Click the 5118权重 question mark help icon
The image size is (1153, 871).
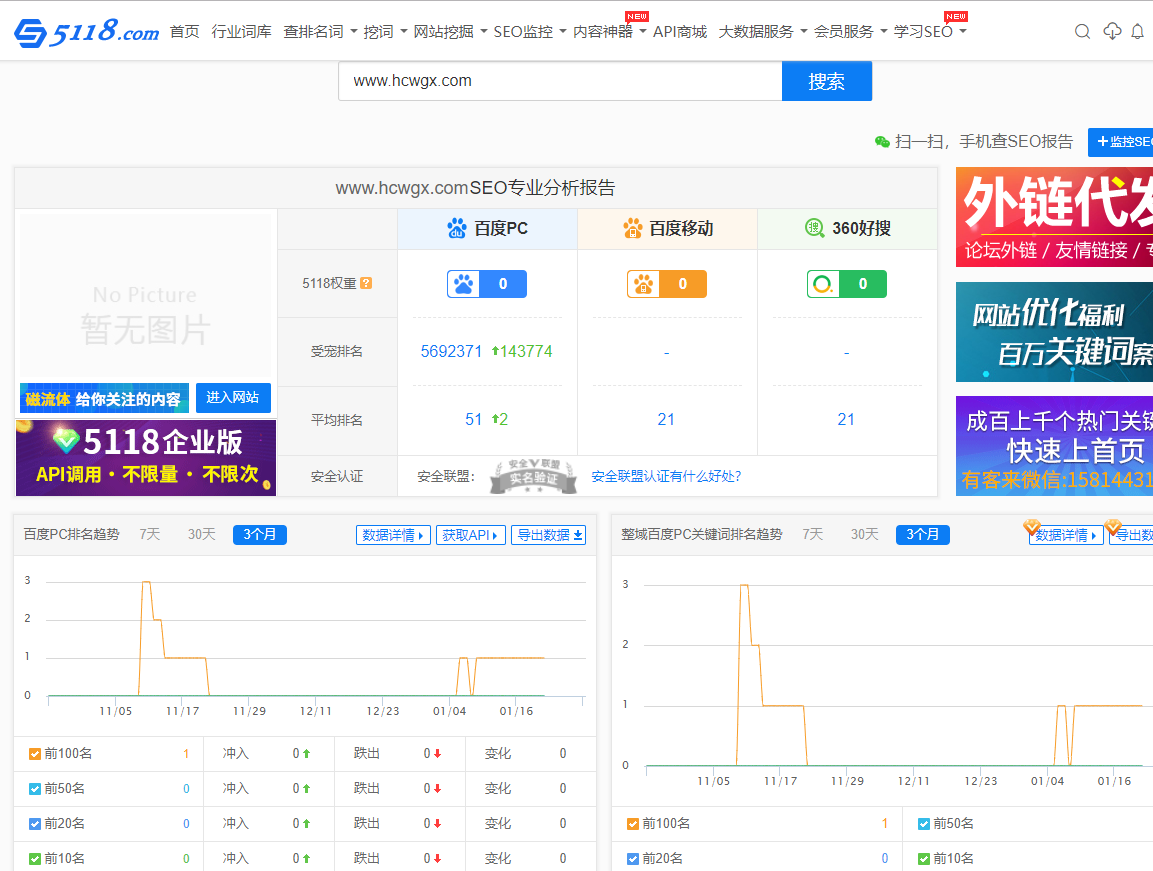366,283
